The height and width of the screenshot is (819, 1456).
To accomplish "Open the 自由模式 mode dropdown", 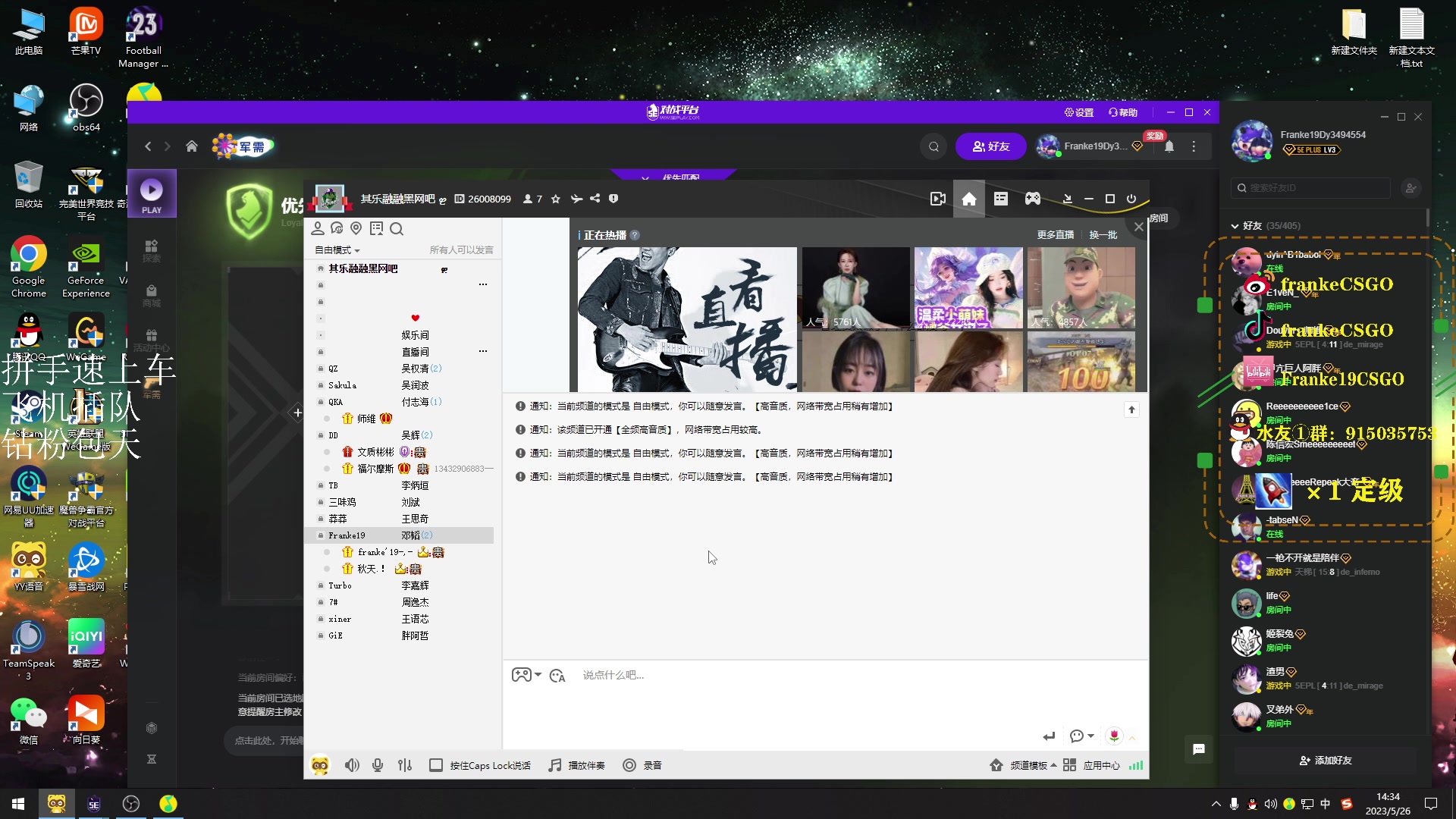I will (x=337, y=250).
